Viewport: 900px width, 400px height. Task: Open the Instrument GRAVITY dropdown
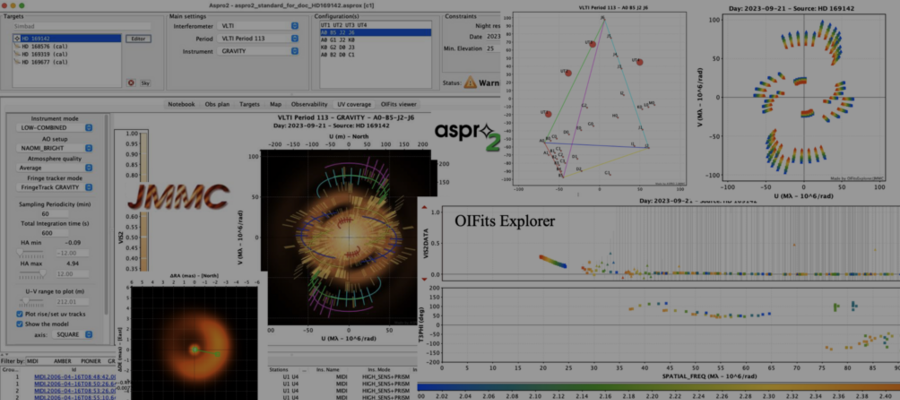tap(258, 51)
